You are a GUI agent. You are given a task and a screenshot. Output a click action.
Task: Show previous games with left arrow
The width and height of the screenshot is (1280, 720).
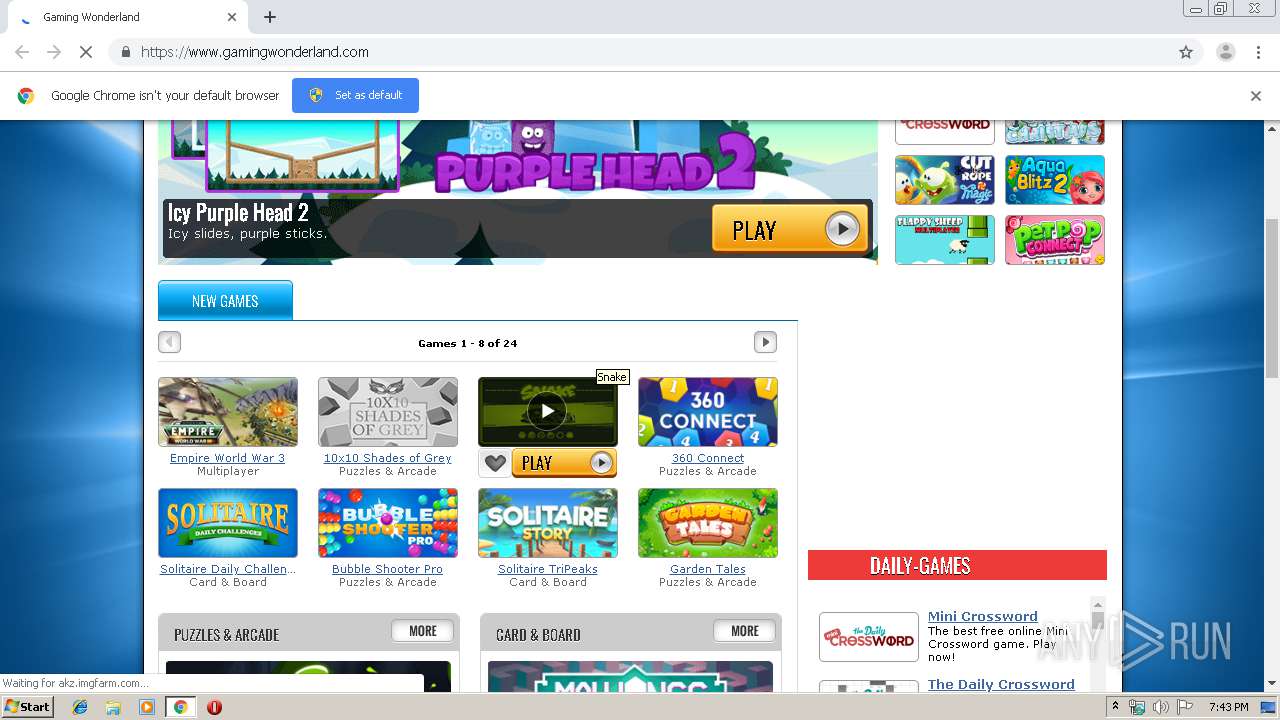[x=169, y=342]
